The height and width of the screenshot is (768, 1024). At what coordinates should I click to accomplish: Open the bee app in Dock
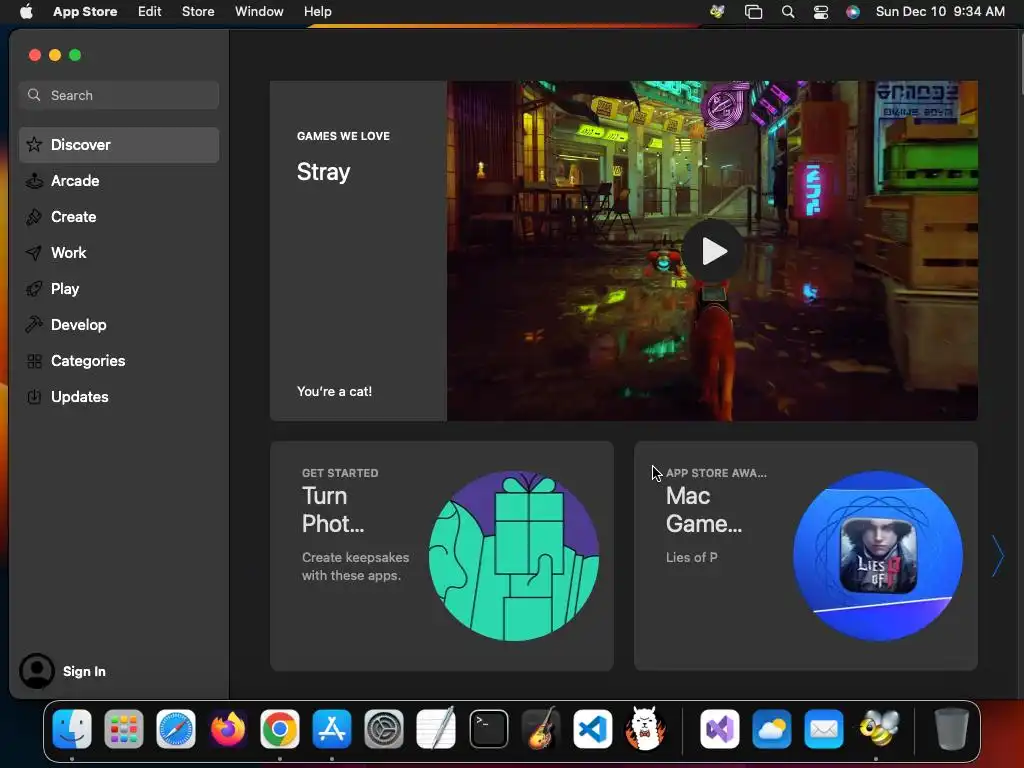[878, 729]
